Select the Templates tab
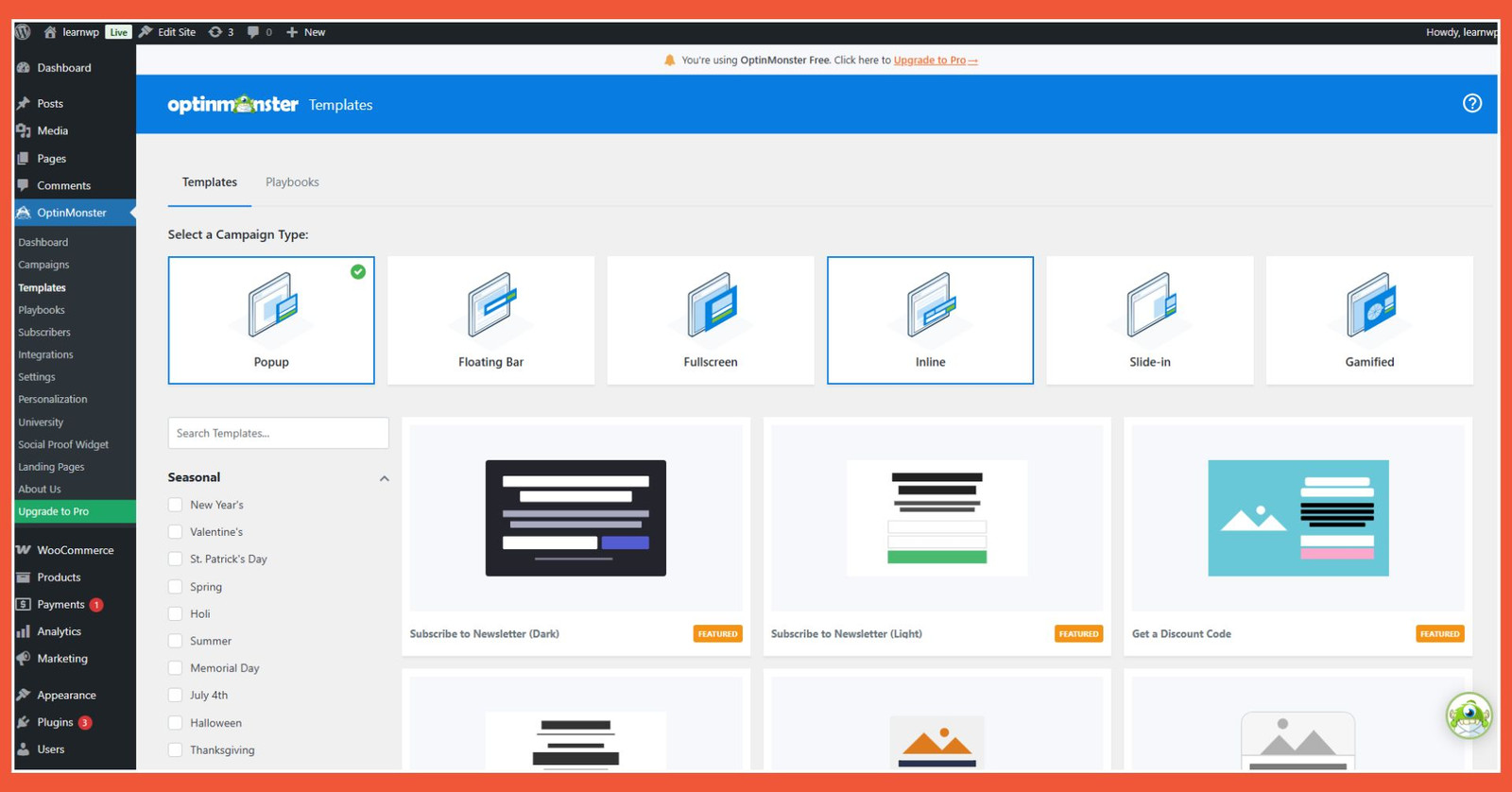Image resolution: width=1512 pixels, height=792 pixels. coord(210,182)
